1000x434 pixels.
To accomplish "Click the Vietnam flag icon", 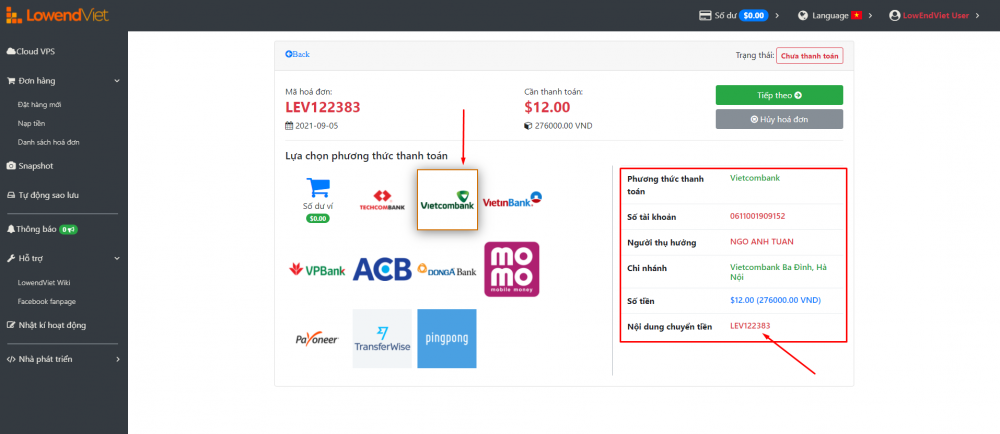I will pos(857,15).
